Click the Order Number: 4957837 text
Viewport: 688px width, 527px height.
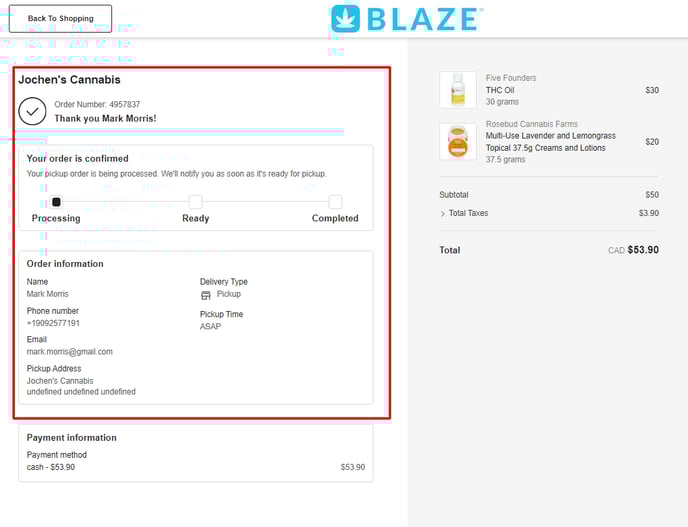pyautogui.click(x=97, y=104)
